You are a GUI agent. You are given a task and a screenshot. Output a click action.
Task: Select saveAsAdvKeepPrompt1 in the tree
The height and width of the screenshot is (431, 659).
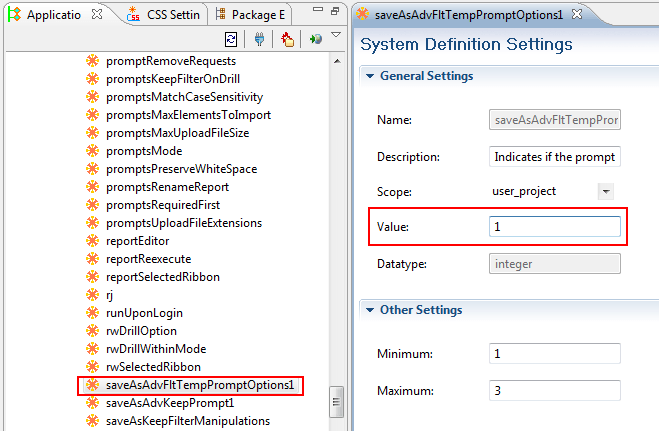170,403
